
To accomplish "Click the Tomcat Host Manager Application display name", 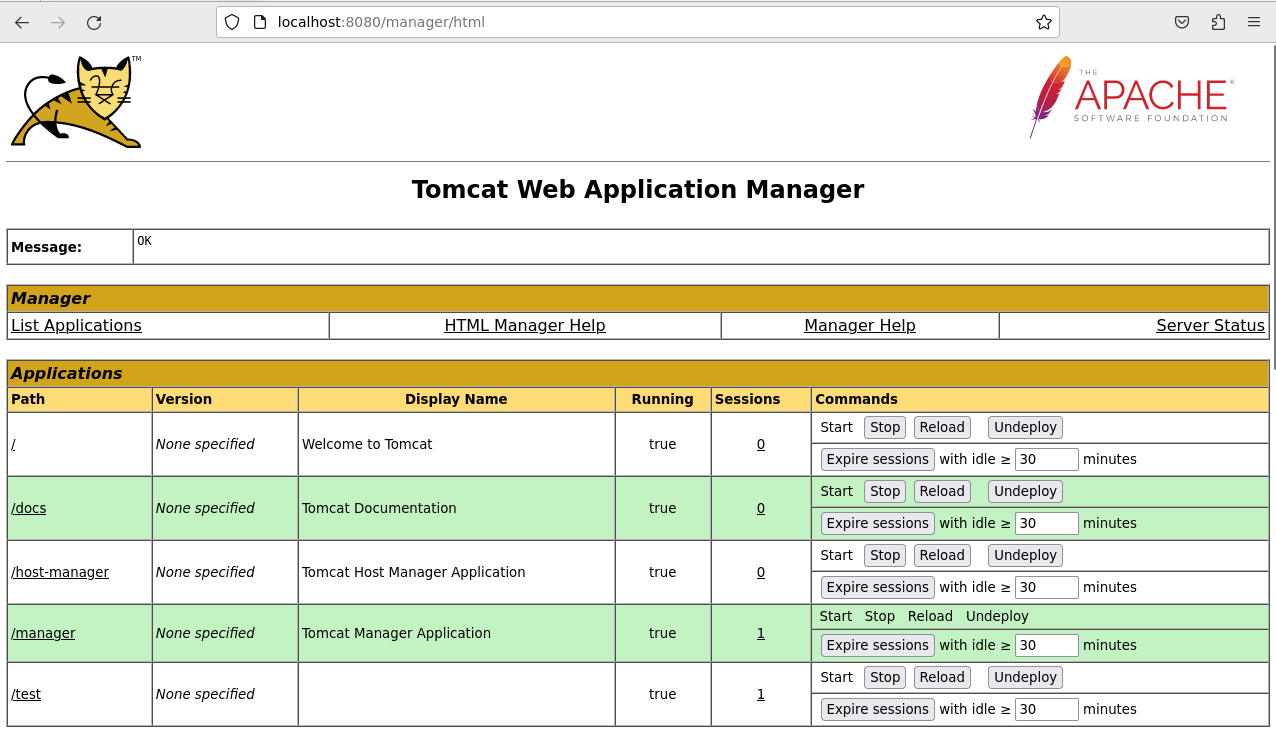I will click(x=413, y=572).
